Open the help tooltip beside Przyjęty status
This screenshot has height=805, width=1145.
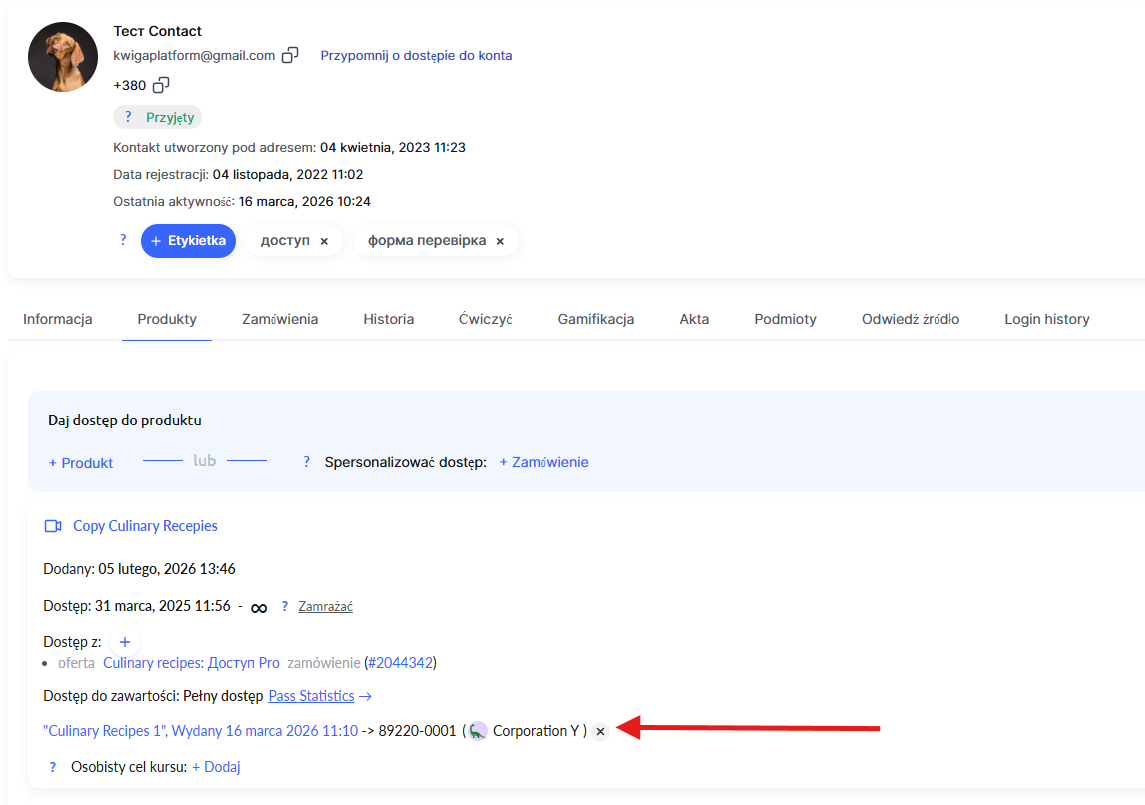(128, 117)
